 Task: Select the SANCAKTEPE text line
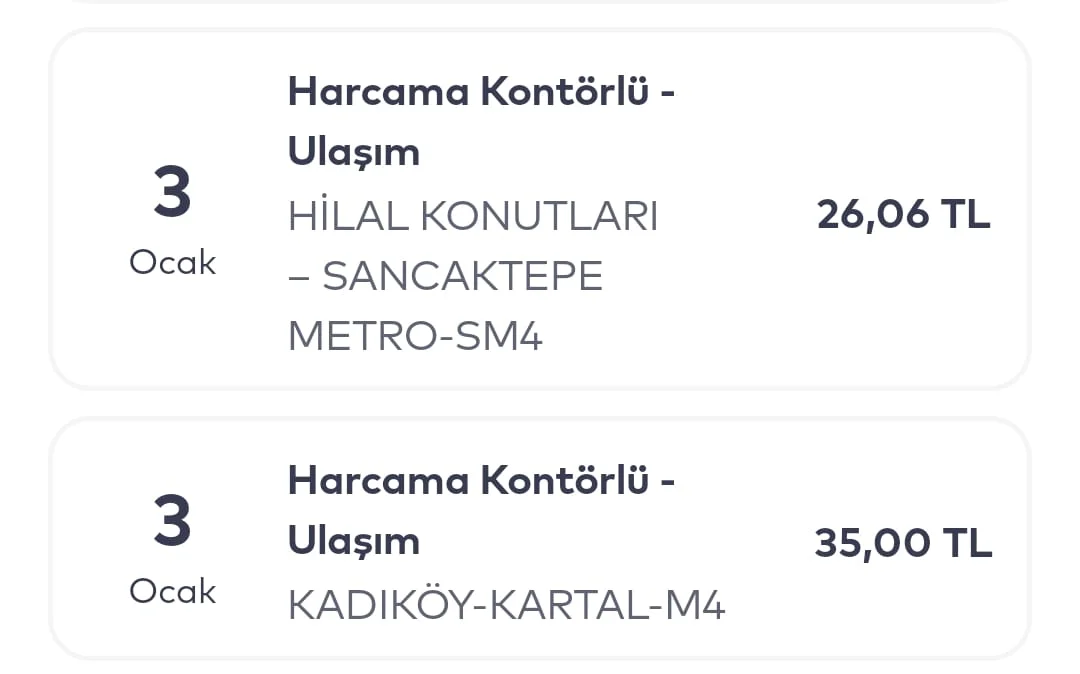445,276
